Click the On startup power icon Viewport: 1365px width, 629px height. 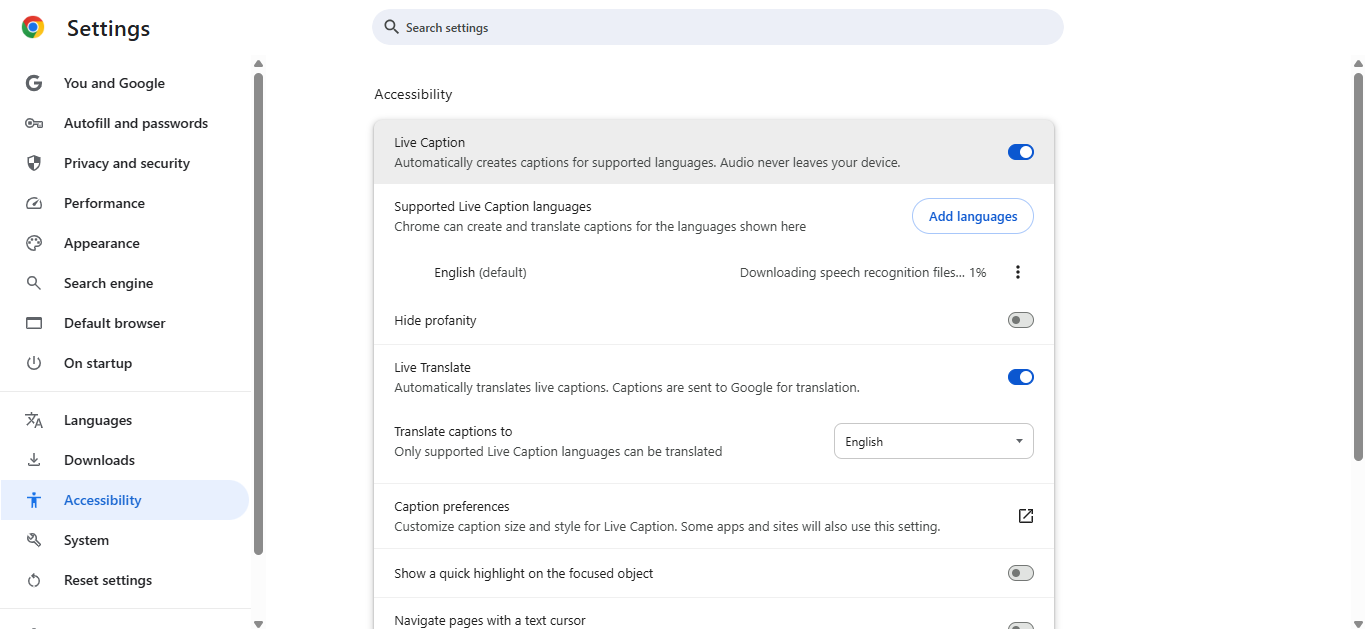(34, 363)
